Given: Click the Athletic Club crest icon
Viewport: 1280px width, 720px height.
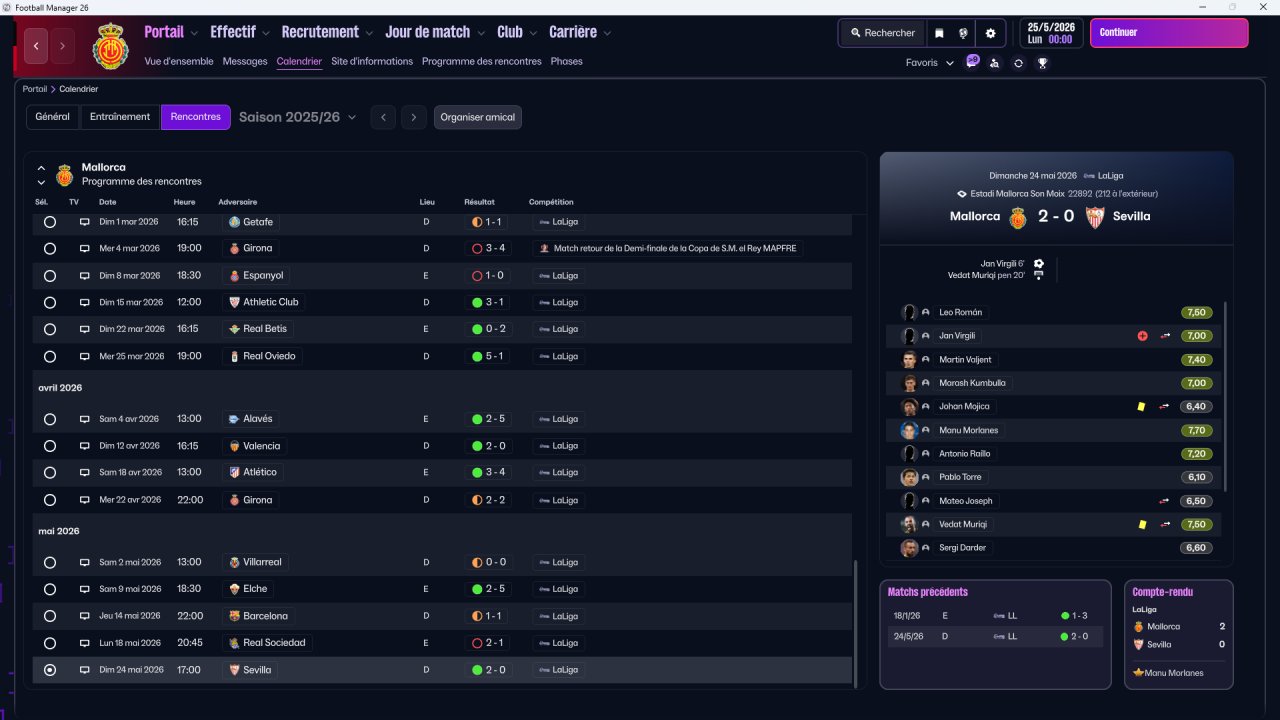Looking at the screenshot, I should pos(234,302).
